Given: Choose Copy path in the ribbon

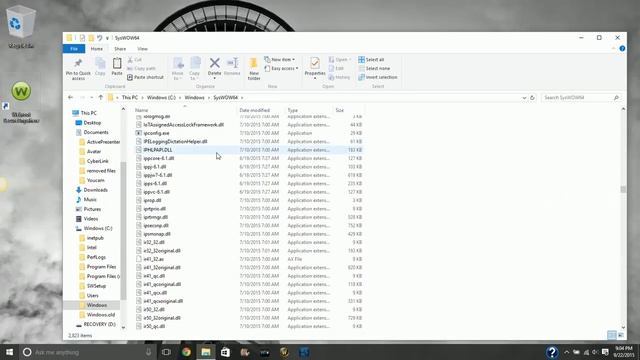Looking at the screenshot, I should tap(141, 69).
